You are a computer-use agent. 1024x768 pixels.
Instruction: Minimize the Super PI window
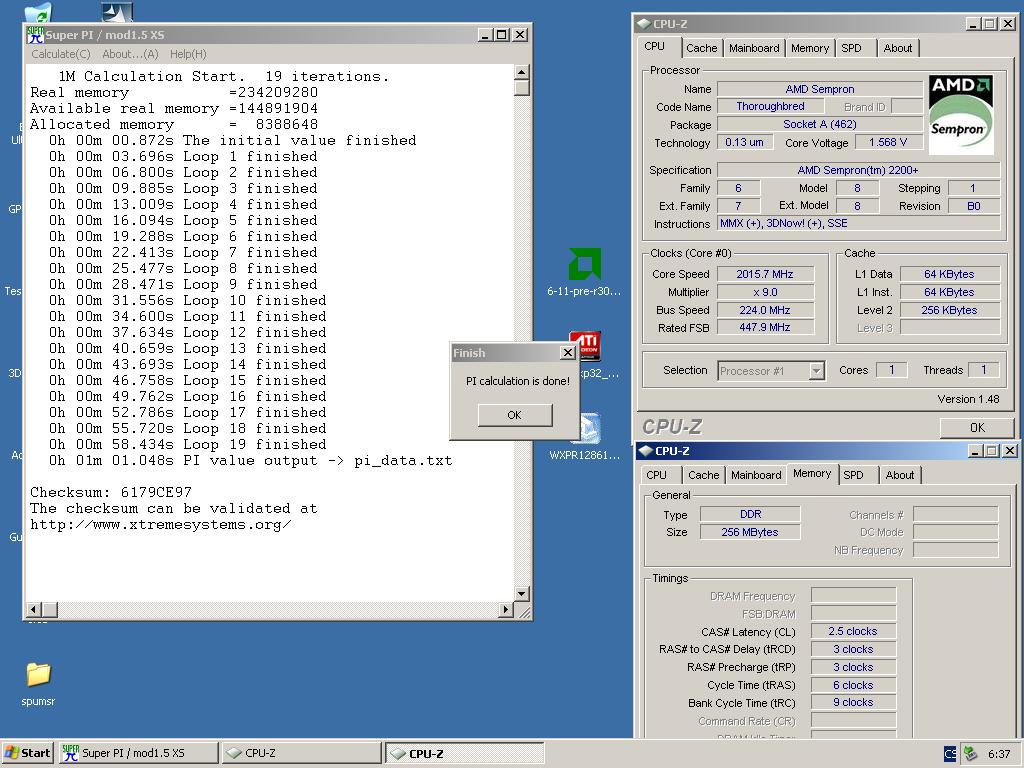[484, 35]
